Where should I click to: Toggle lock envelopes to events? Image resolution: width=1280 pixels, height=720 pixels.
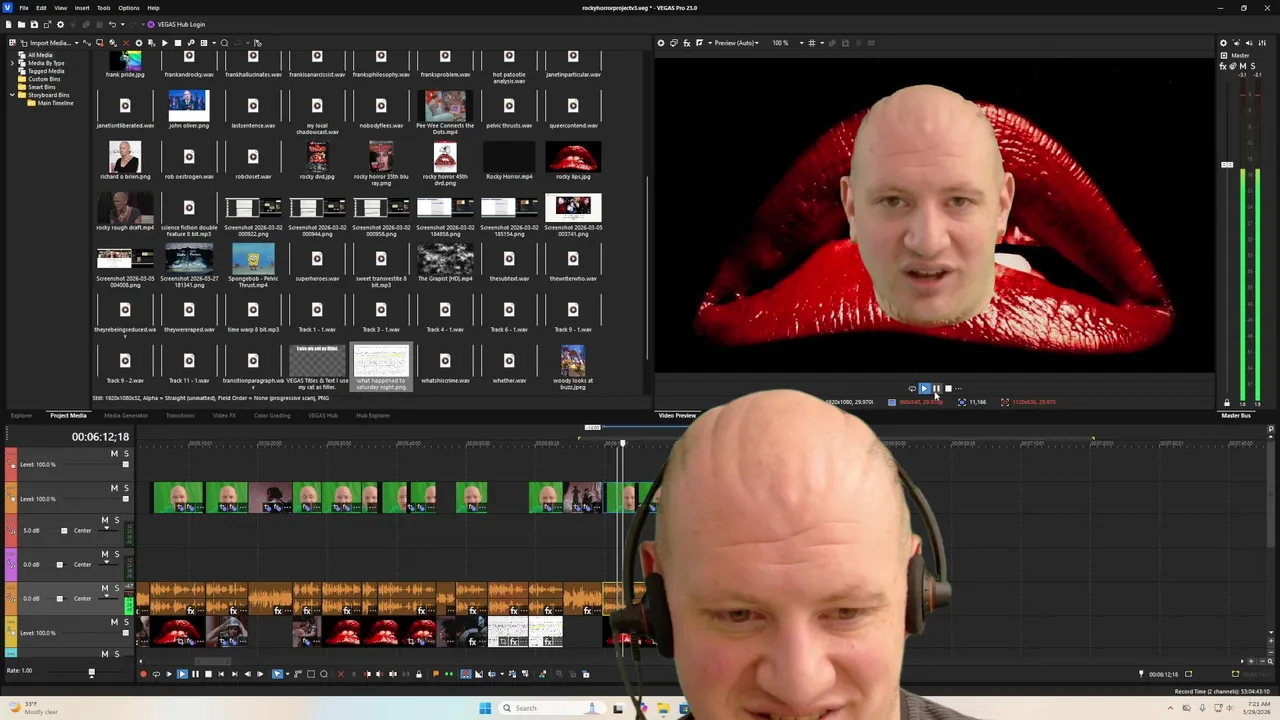[x=512, y=674]
